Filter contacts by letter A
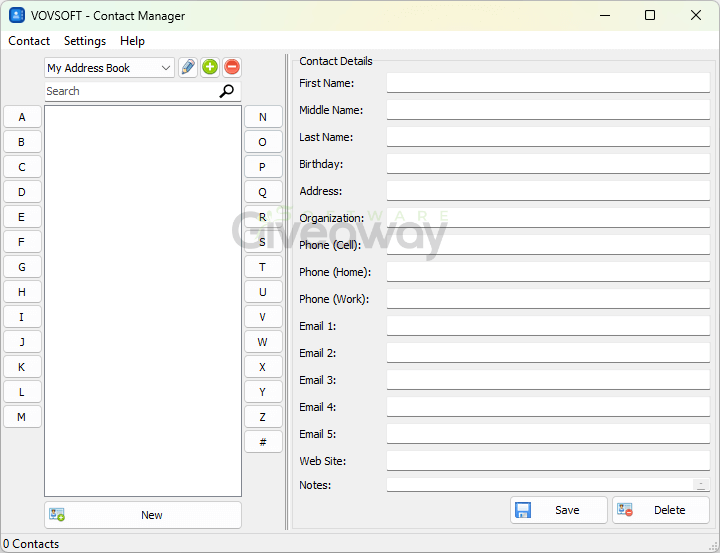Image resolution: width=720 pixels, height=553 pixels. [x=22, y=117]
